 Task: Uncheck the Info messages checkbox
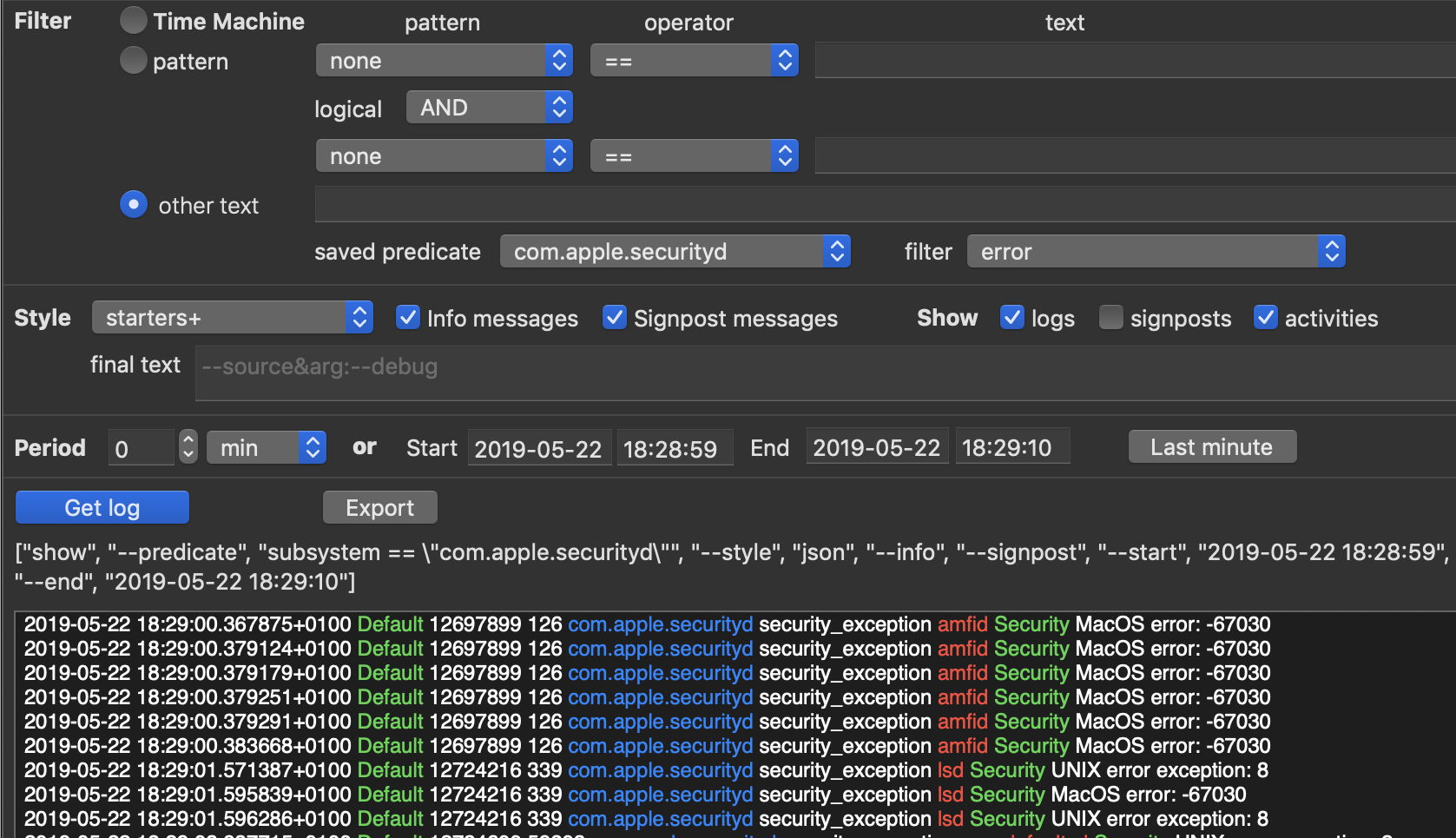click(408, 318)
